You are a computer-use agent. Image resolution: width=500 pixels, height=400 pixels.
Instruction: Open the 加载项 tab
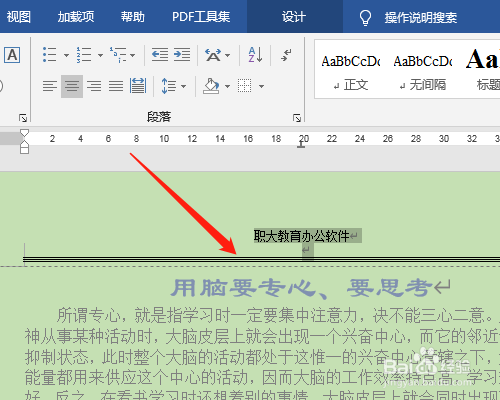[76, 17]
